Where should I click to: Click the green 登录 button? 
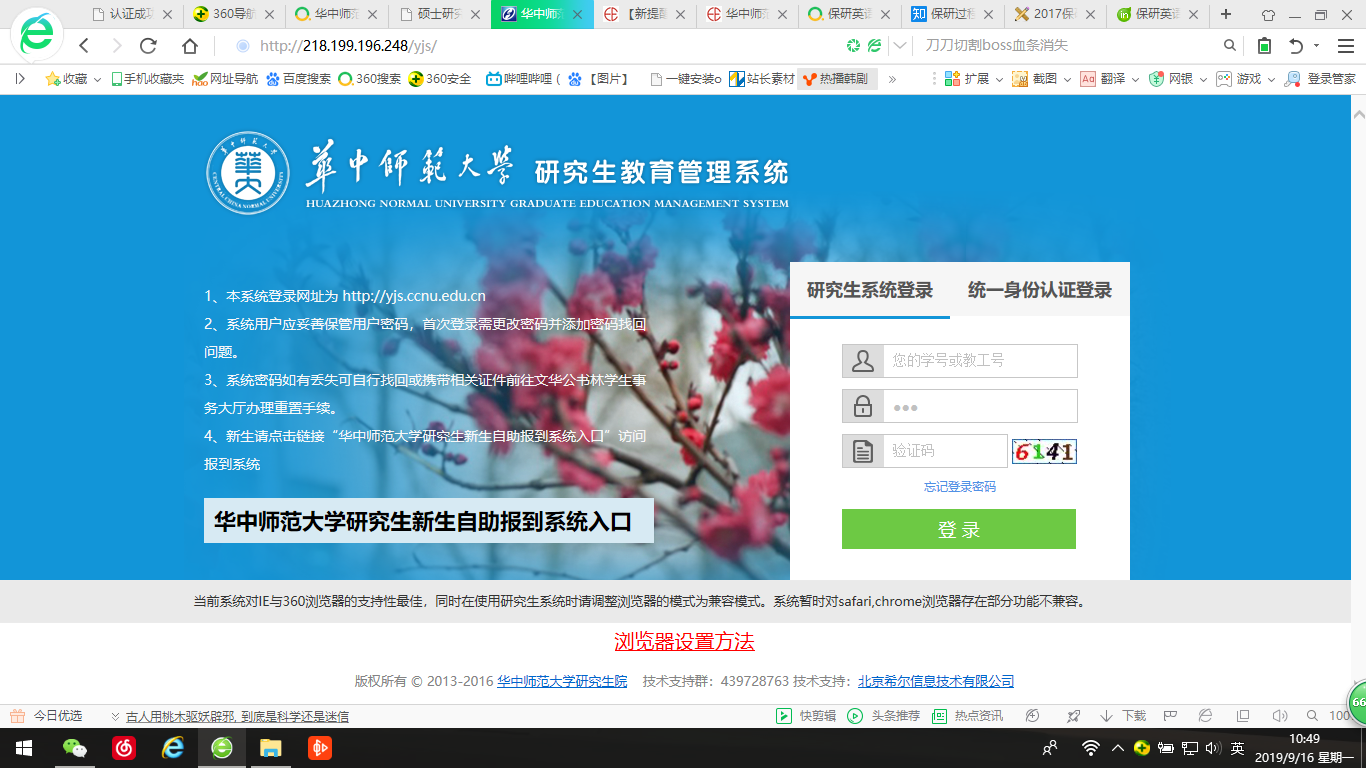tap(959, 529)
